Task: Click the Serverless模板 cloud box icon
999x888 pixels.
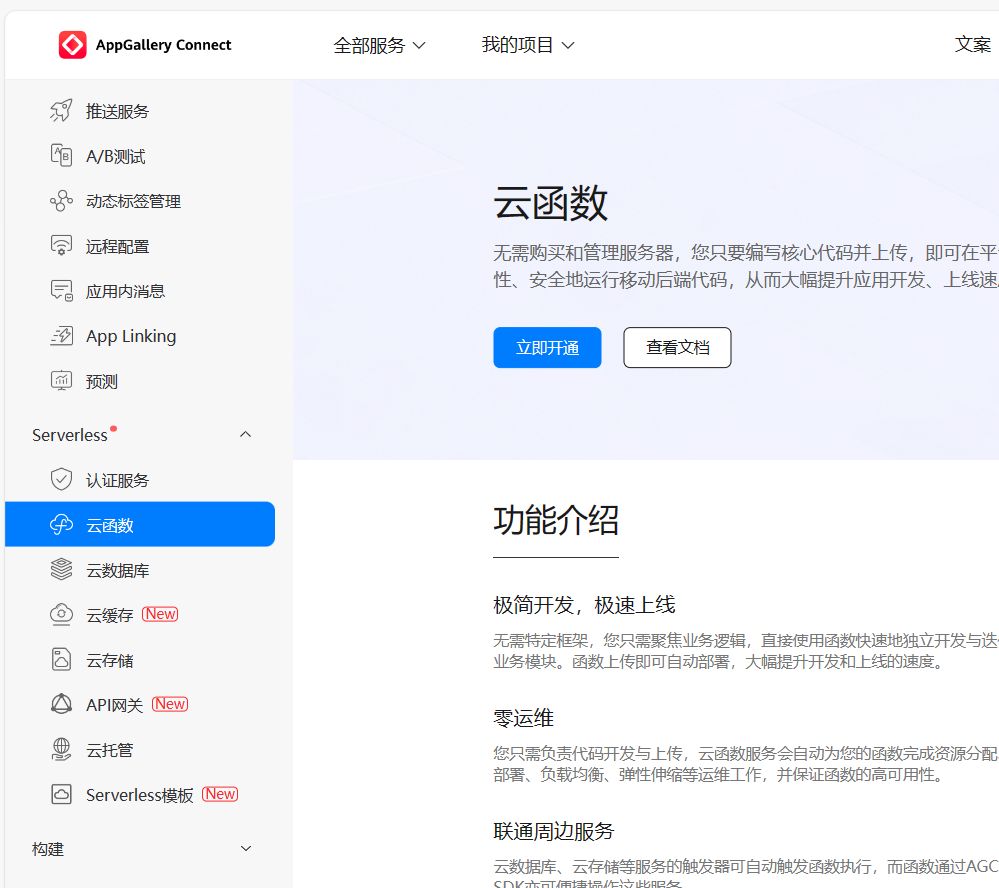Action: [61, 794]
